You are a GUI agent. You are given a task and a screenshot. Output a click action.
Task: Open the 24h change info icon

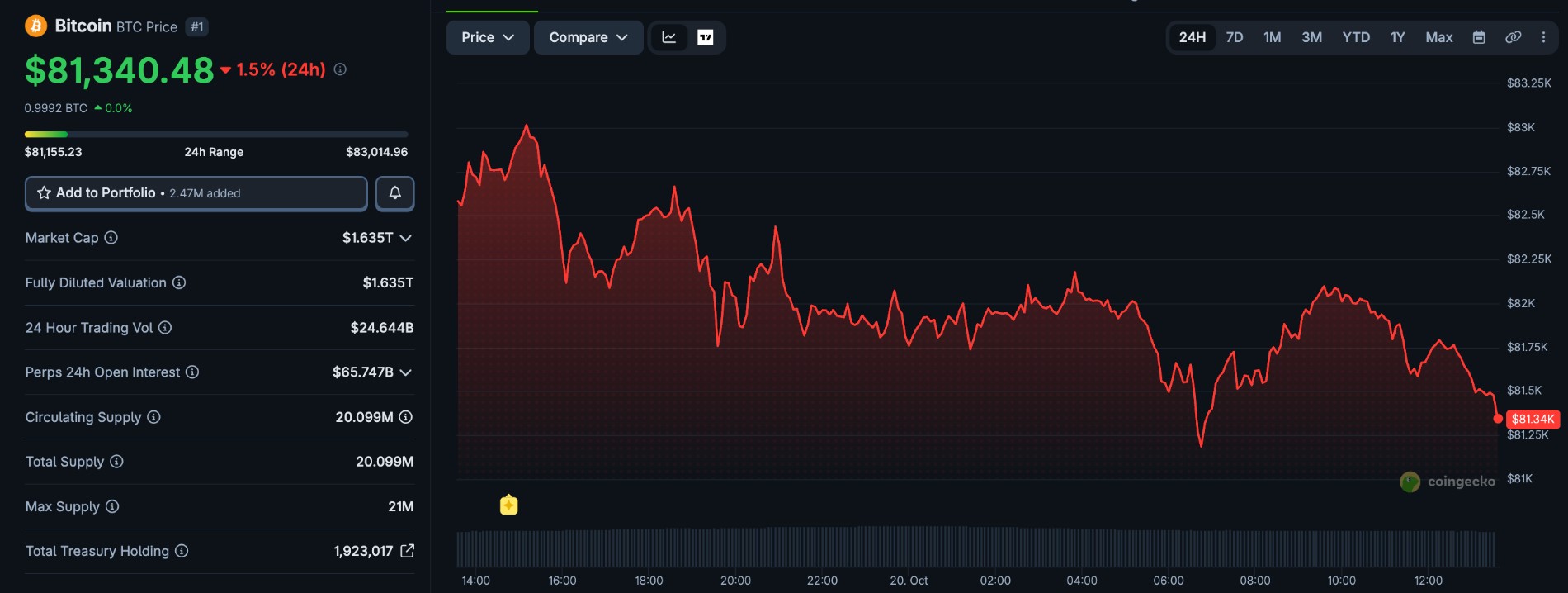pos(340,69)
